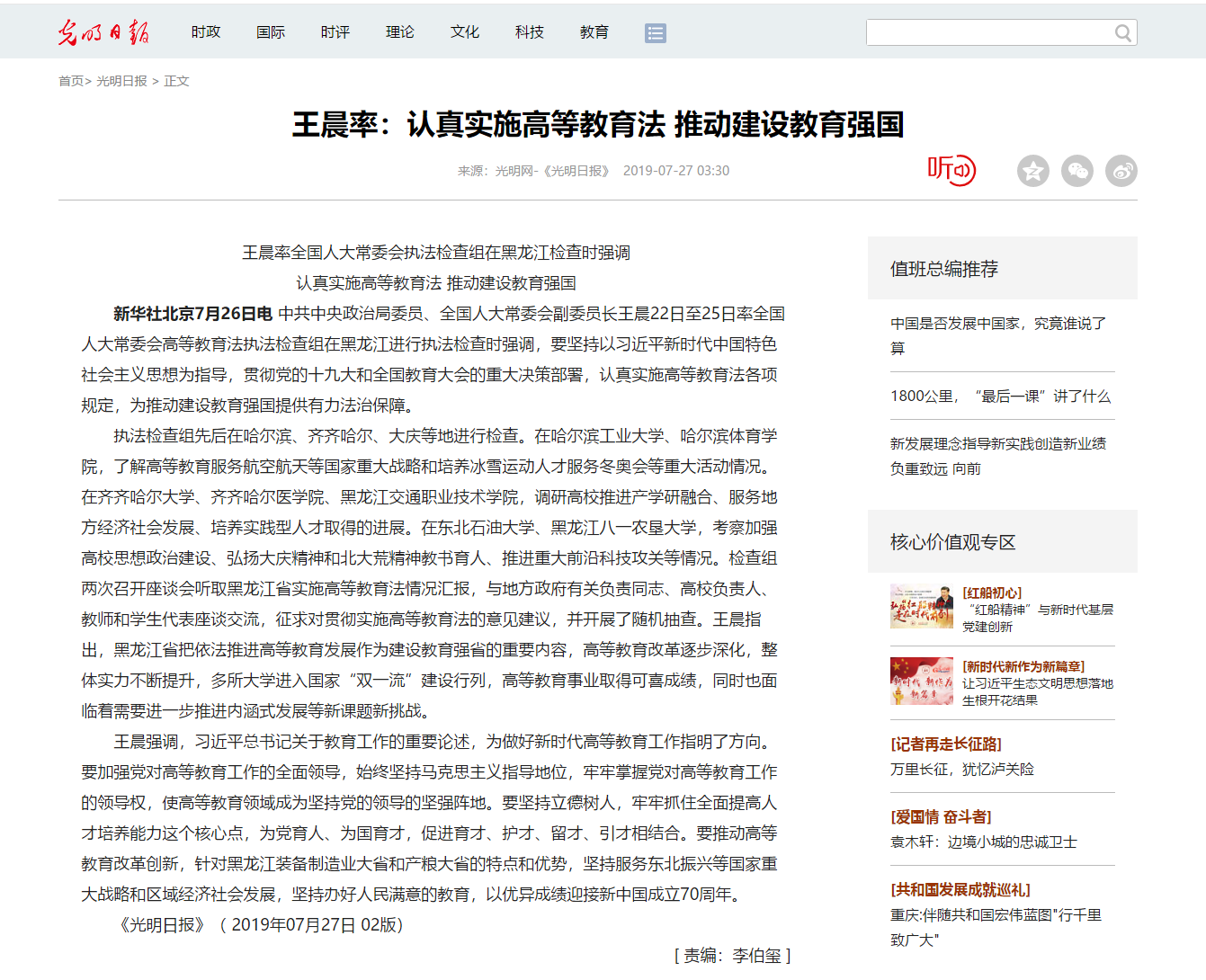Select the 国际 navigation item
Screen dimensions: 1206x980
tap(271, 32)
